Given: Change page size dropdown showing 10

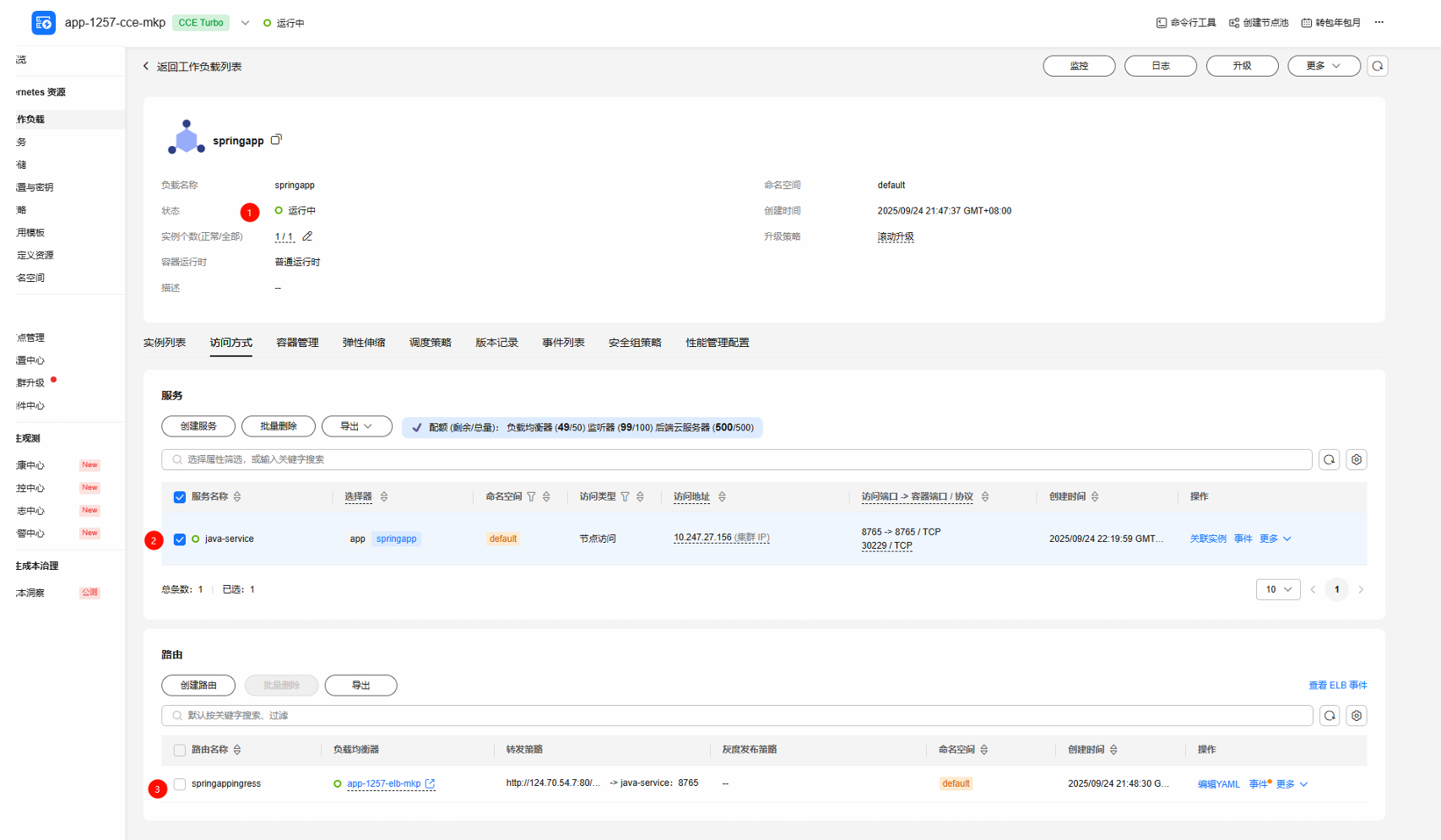Looking at the screenshot, I should (x=1277, y=589).
